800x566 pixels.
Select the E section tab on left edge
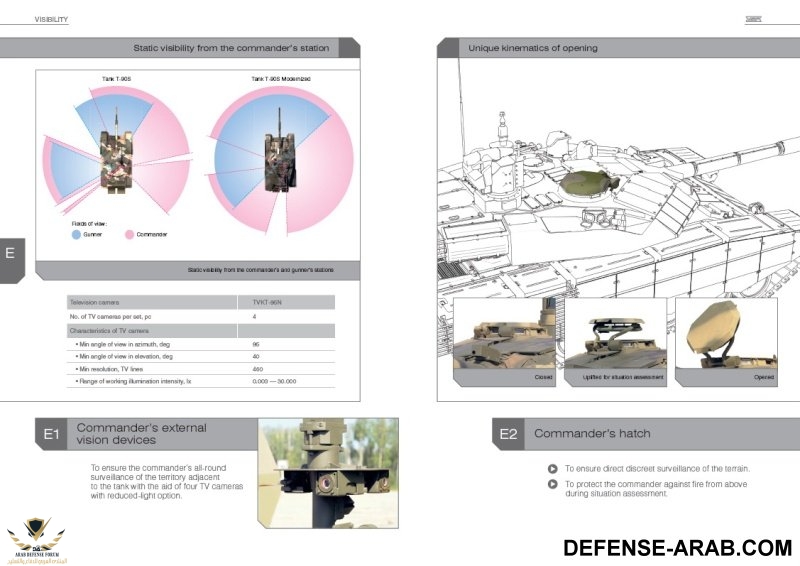pyautogui.click(x=12, y=260)
